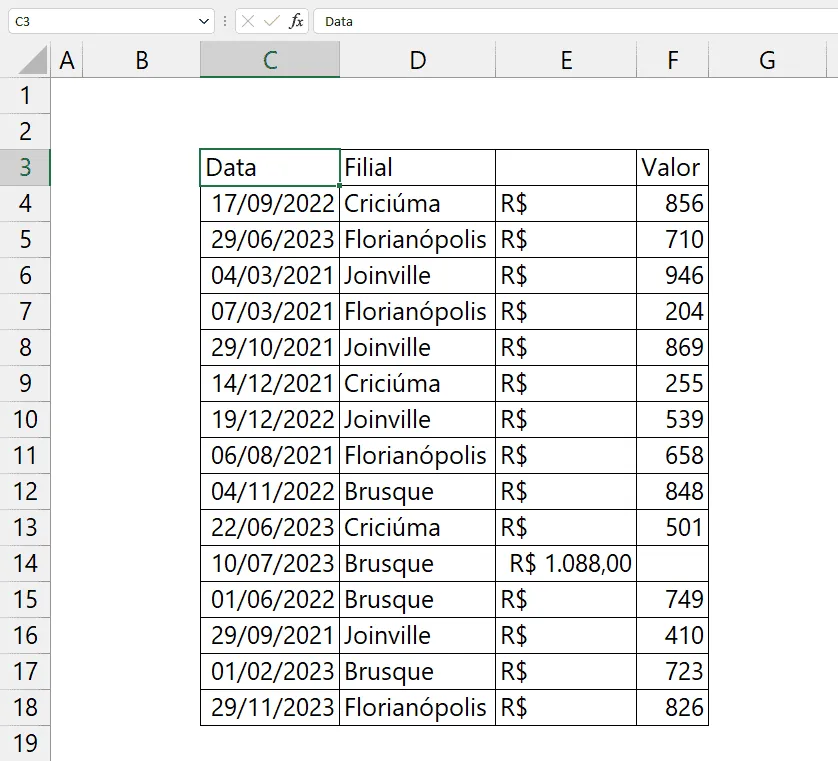Click the Brusque cell in row 12
The width and height of the screenshot is (838, 761).
click(417, 492)
